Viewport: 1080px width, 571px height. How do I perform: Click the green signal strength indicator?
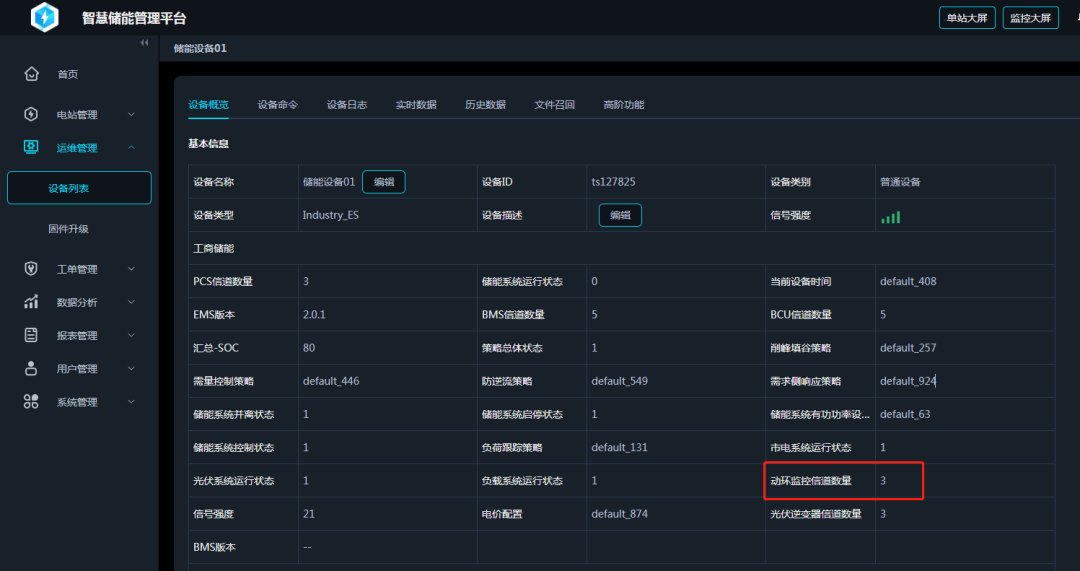pos(890,216)
